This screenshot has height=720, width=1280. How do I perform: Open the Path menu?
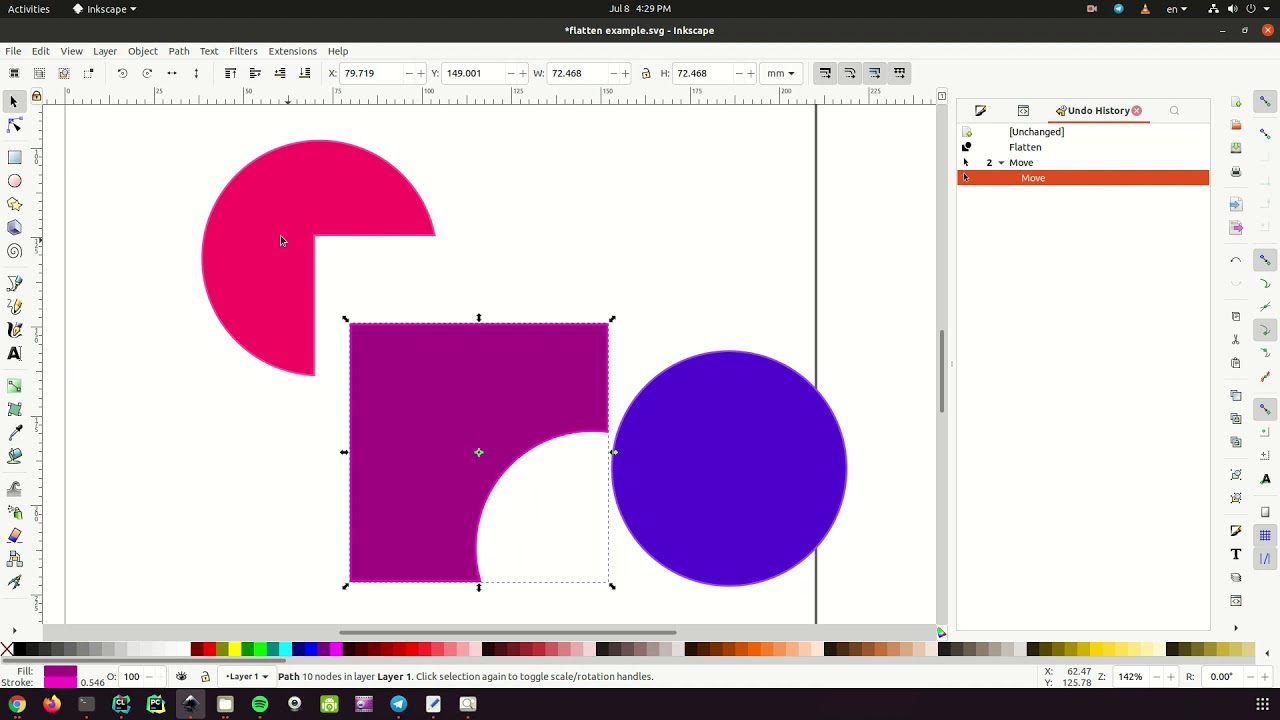click(x=179, y=51)
